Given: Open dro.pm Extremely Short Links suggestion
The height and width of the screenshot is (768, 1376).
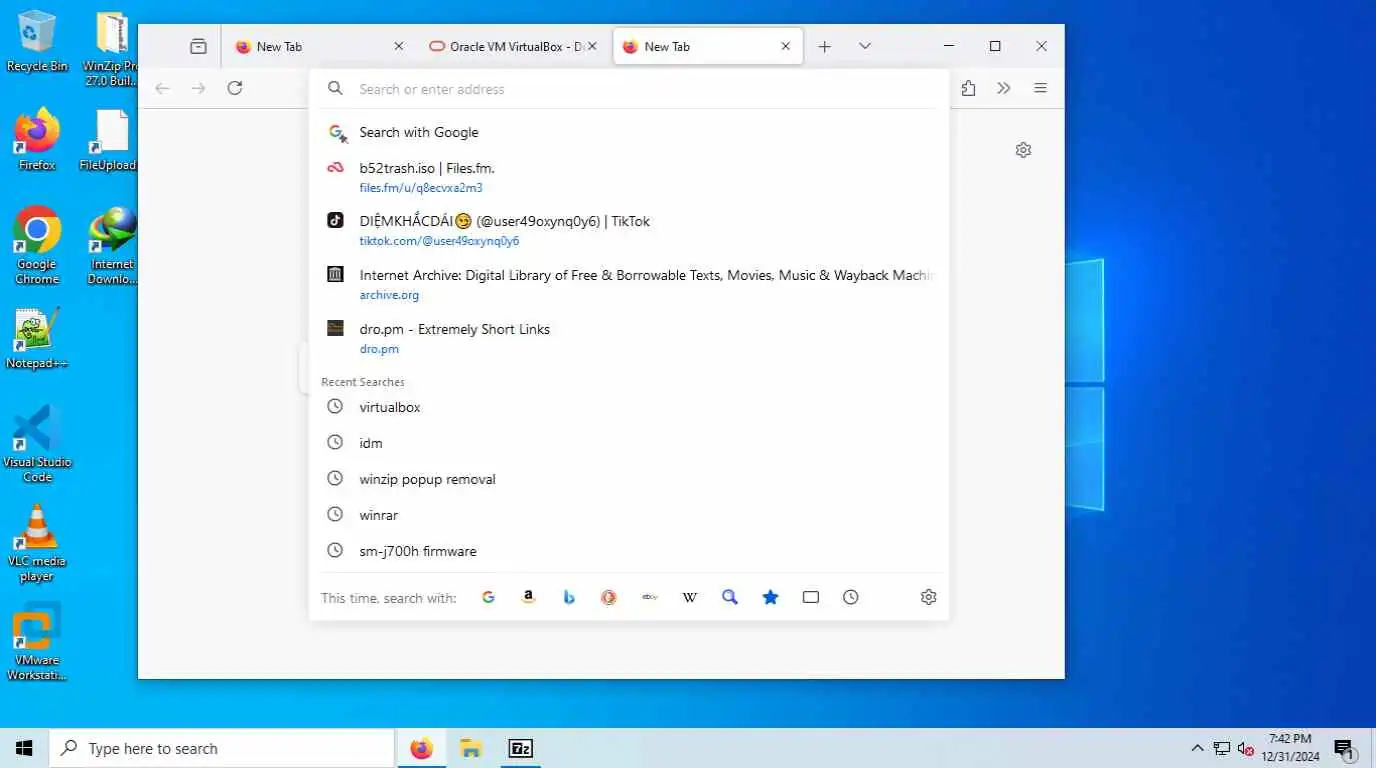Looking at the screenshot, I should point(630,338).
